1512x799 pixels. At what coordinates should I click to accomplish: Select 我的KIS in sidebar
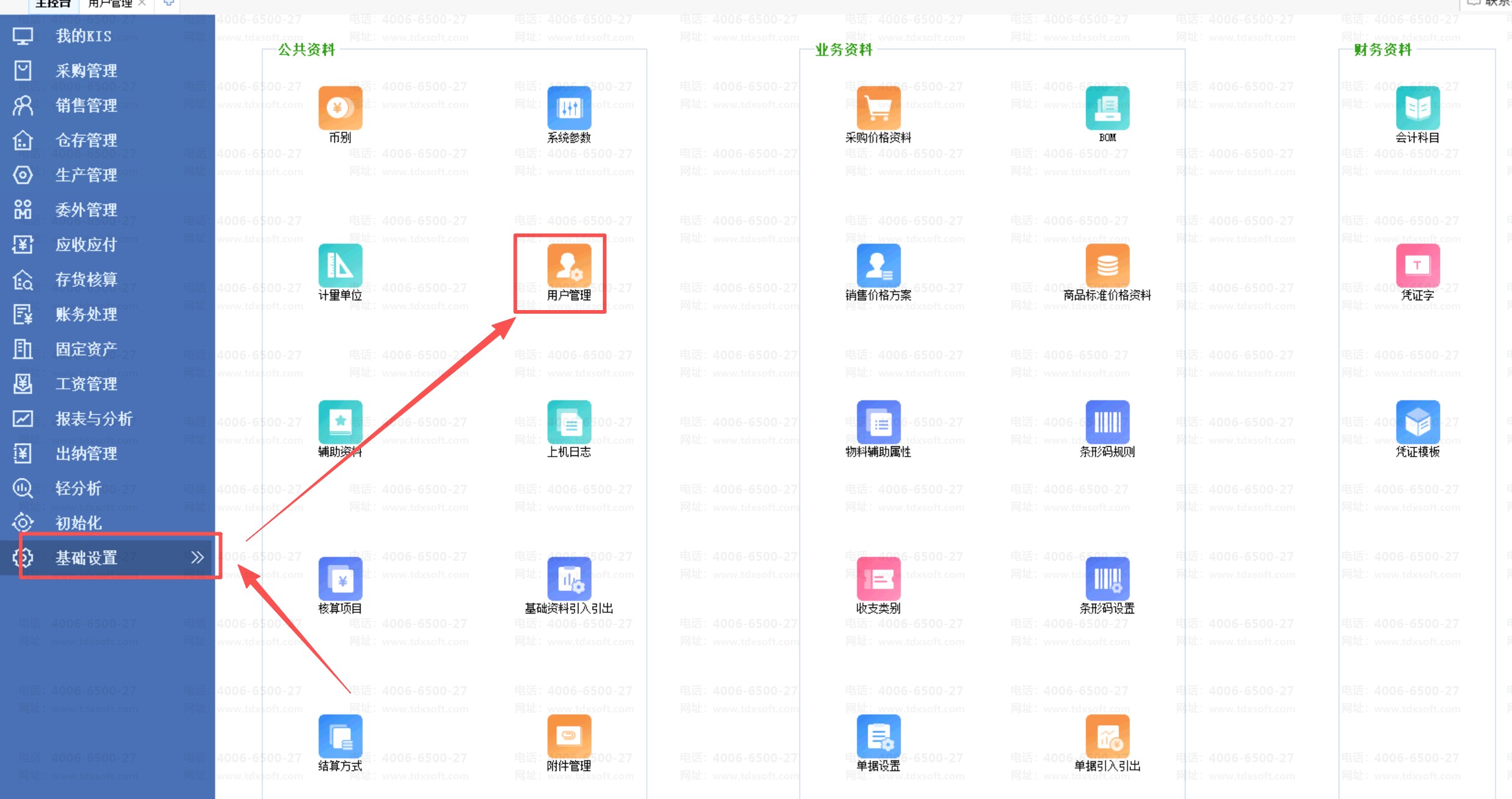[107, 36]
